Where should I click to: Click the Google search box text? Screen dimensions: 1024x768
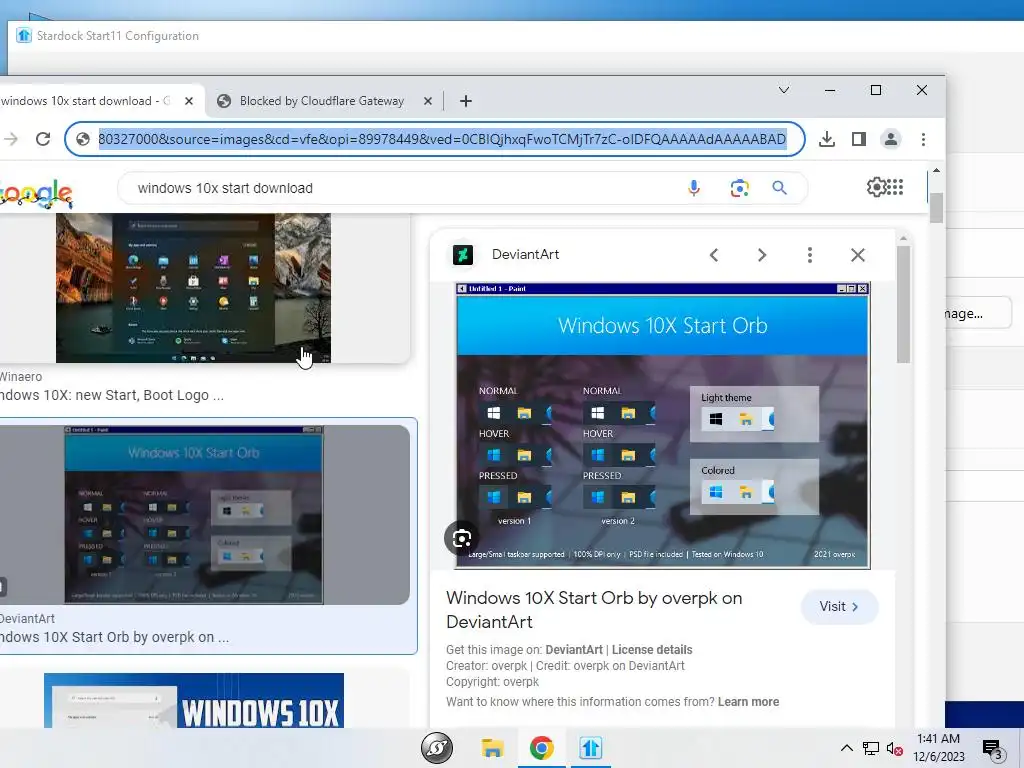click(225, 188)
